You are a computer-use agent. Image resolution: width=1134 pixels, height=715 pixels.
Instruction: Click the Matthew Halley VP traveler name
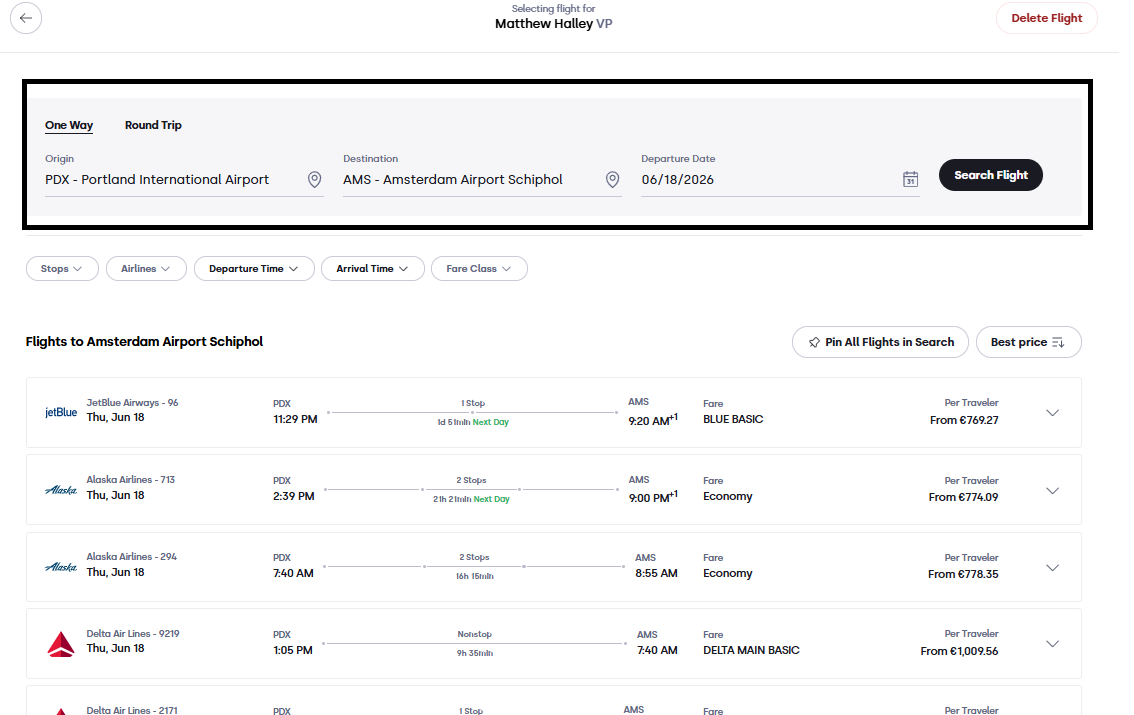553,24
